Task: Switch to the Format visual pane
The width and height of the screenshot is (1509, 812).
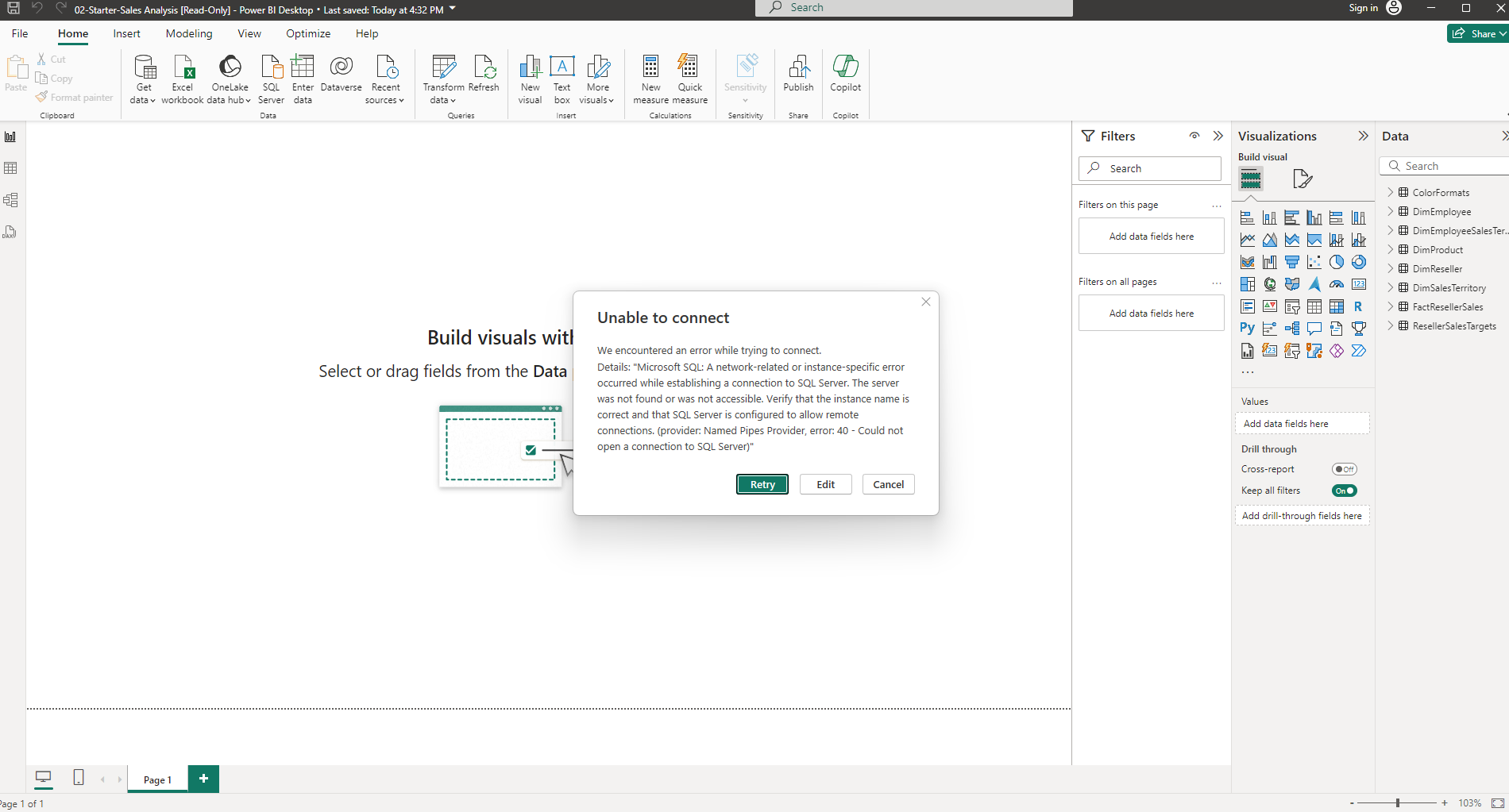Action: (x=1303, y=179)
